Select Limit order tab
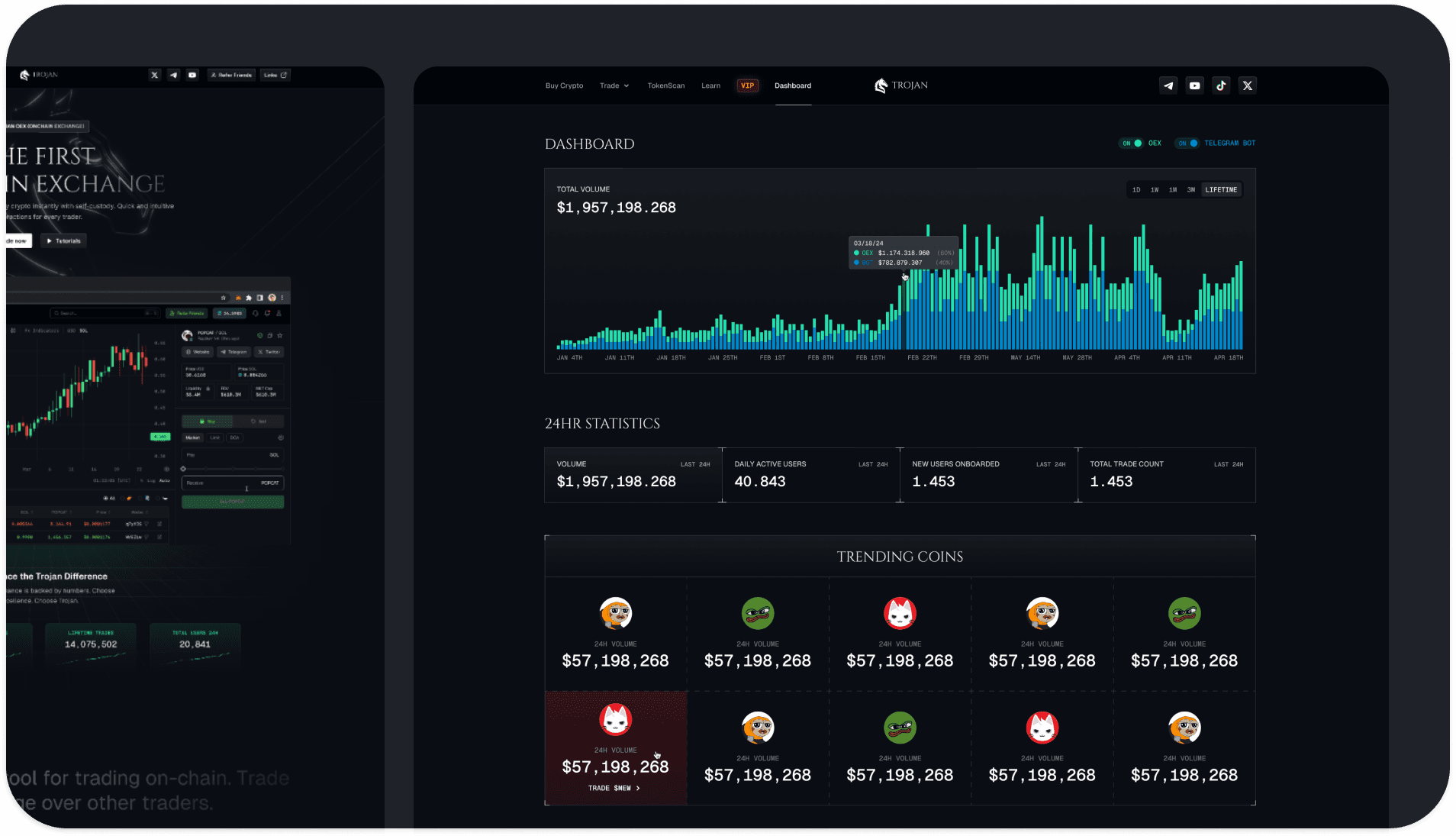Viewport: 1456px width, 836px height. (x=215, y=437)
